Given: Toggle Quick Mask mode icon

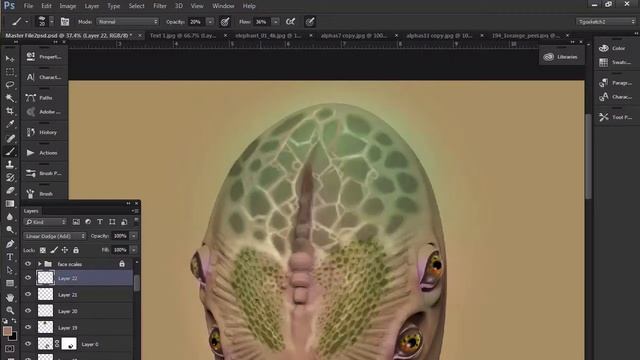Looking at the screenshot, I should [x=10, y=349].
